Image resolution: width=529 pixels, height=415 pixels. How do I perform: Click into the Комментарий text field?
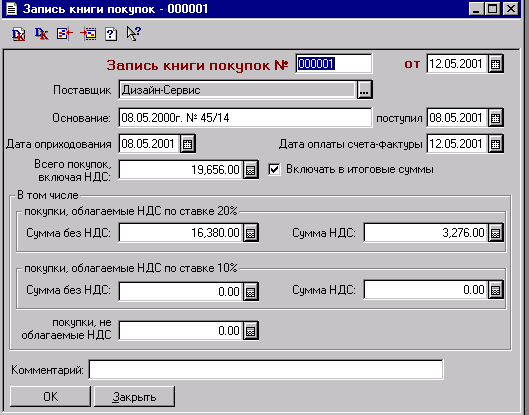(x=266, y=370)
